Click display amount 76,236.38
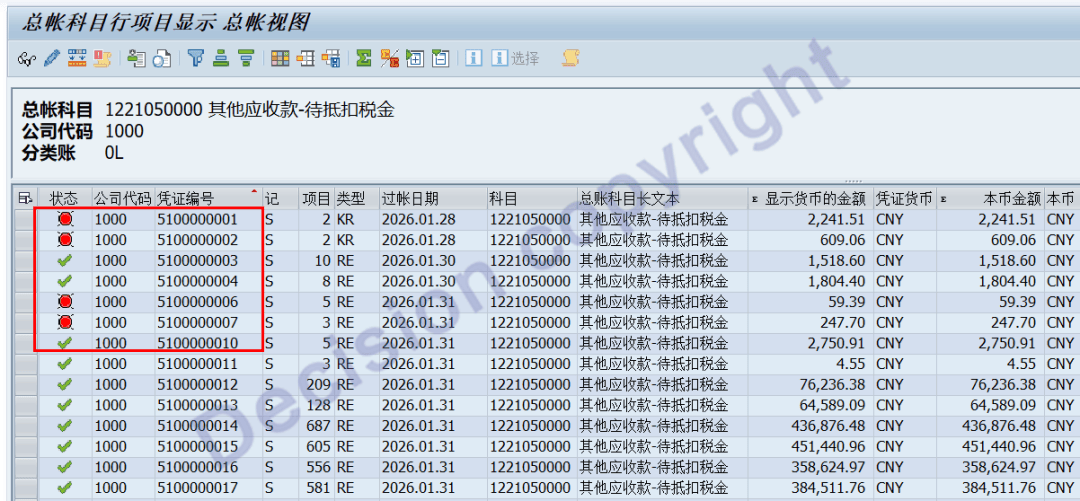The image size is (1080, 501). (832, 384)
